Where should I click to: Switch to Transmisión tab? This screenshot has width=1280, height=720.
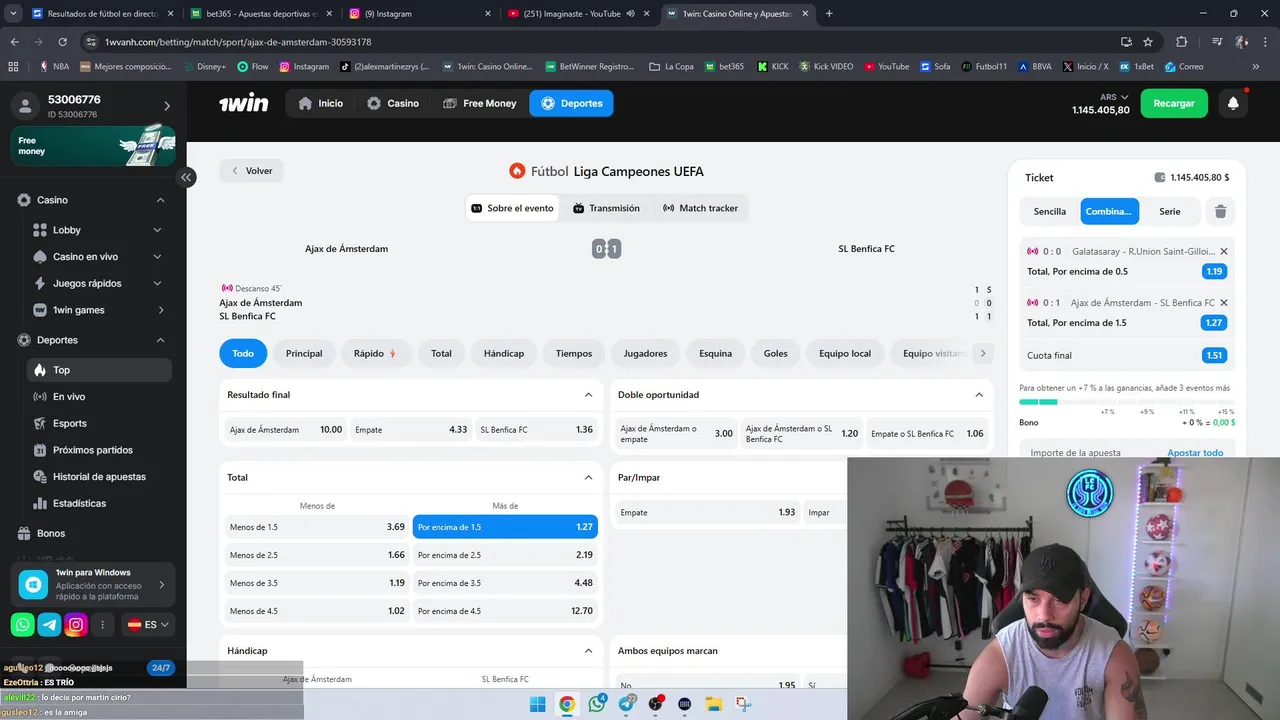tap(606, 208)
